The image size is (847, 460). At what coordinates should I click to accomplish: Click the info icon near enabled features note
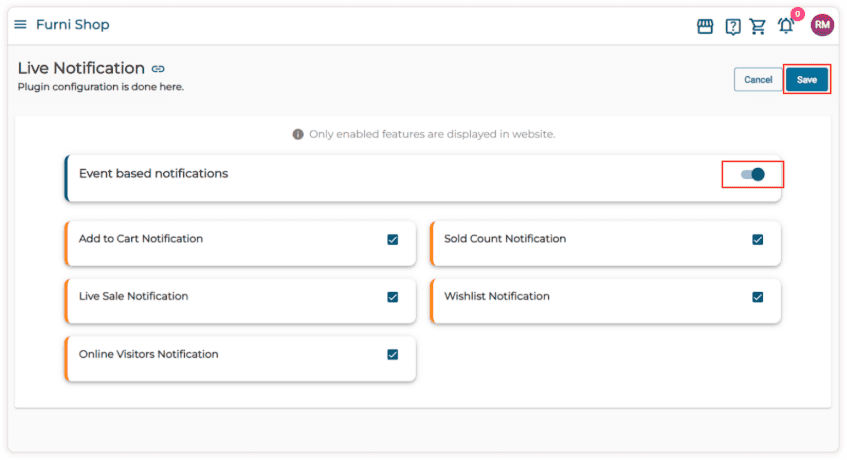pyautogui.click(x=298, y=134)
